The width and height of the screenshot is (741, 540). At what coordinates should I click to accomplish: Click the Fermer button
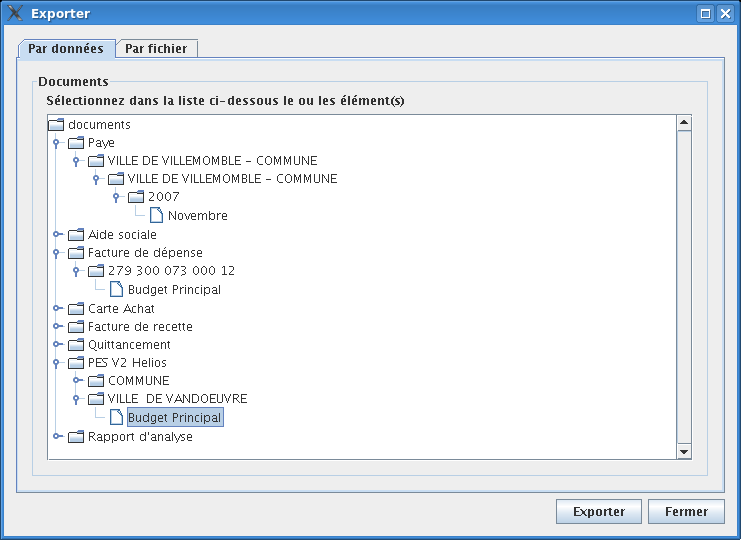[x=686, y=511]
